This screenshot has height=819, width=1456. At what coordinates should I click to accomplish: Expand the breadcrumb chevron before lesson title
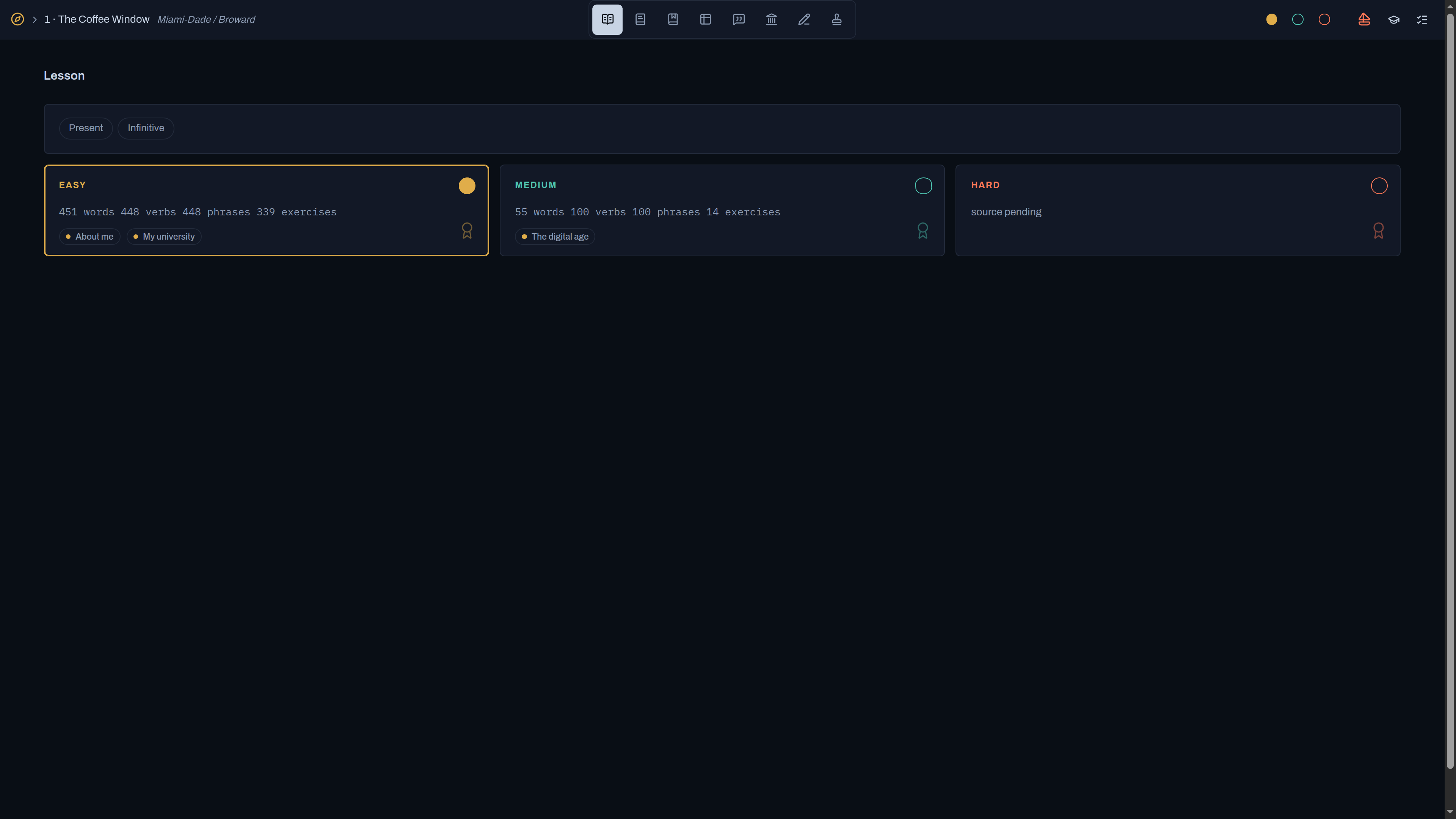35,19
